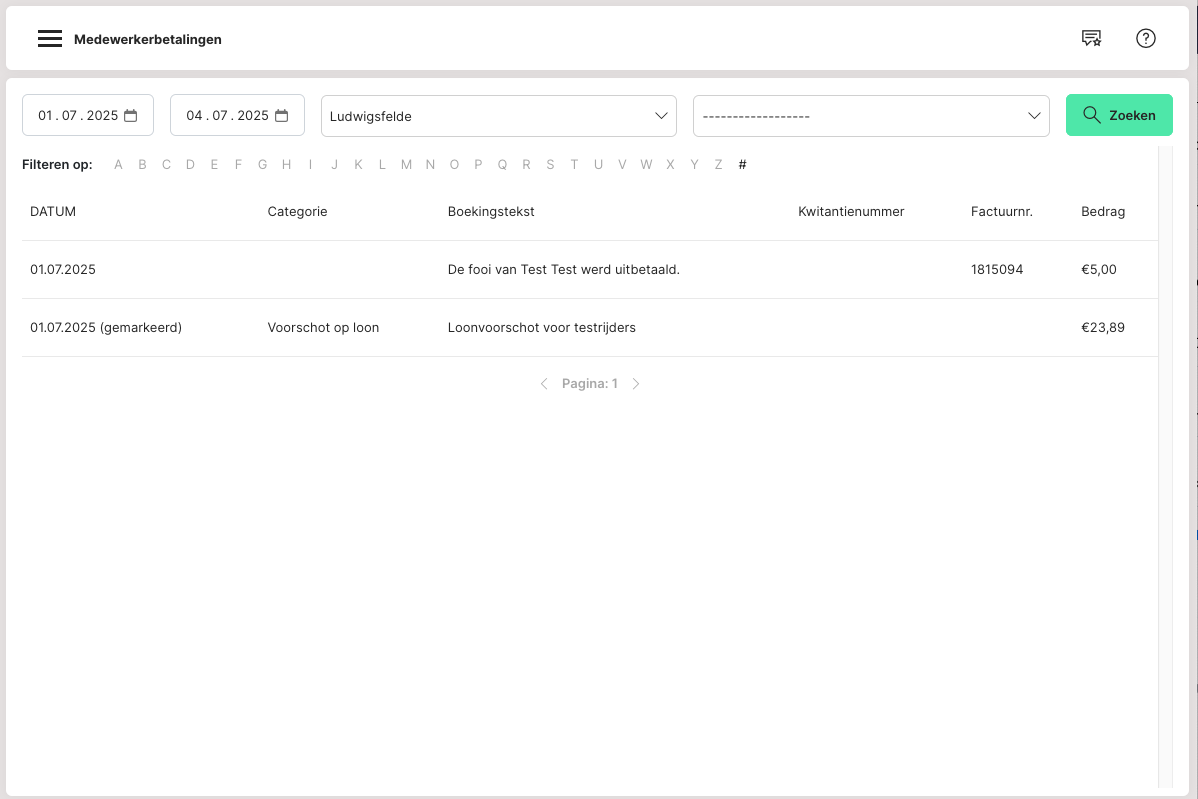Filter by letter J
Image resolution: width=1198 pixels, height=799 pixels.
point(334,164)
